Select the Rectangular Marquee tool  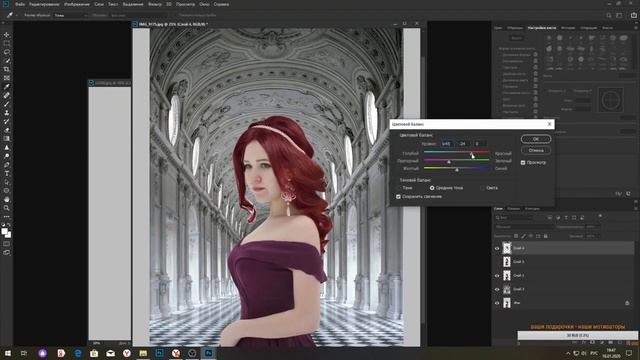click(x=7, y=43)
